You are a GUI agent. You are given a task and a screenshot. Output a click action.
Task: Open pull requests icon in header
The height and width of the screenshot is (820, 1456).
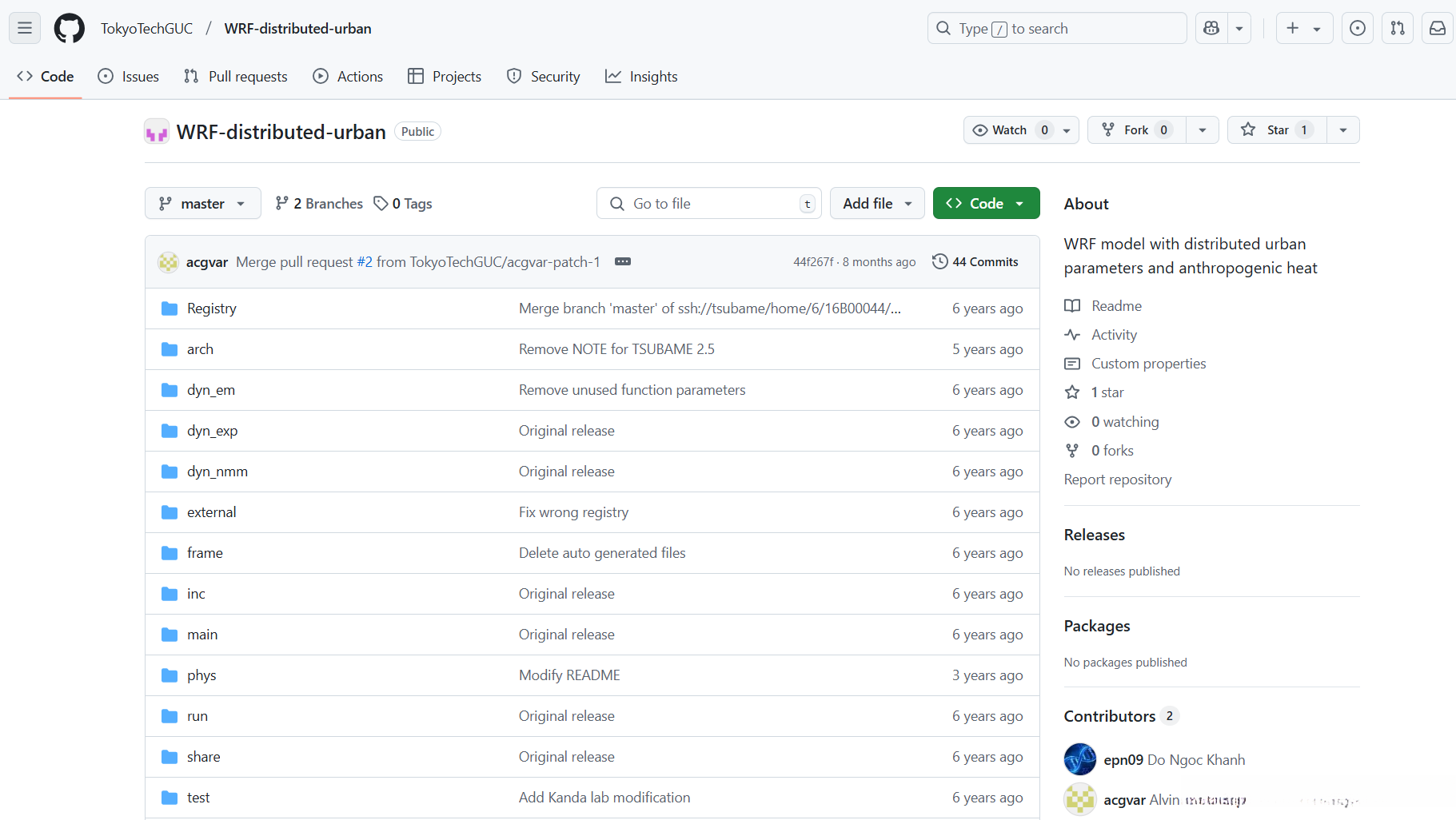[1397, 29]
